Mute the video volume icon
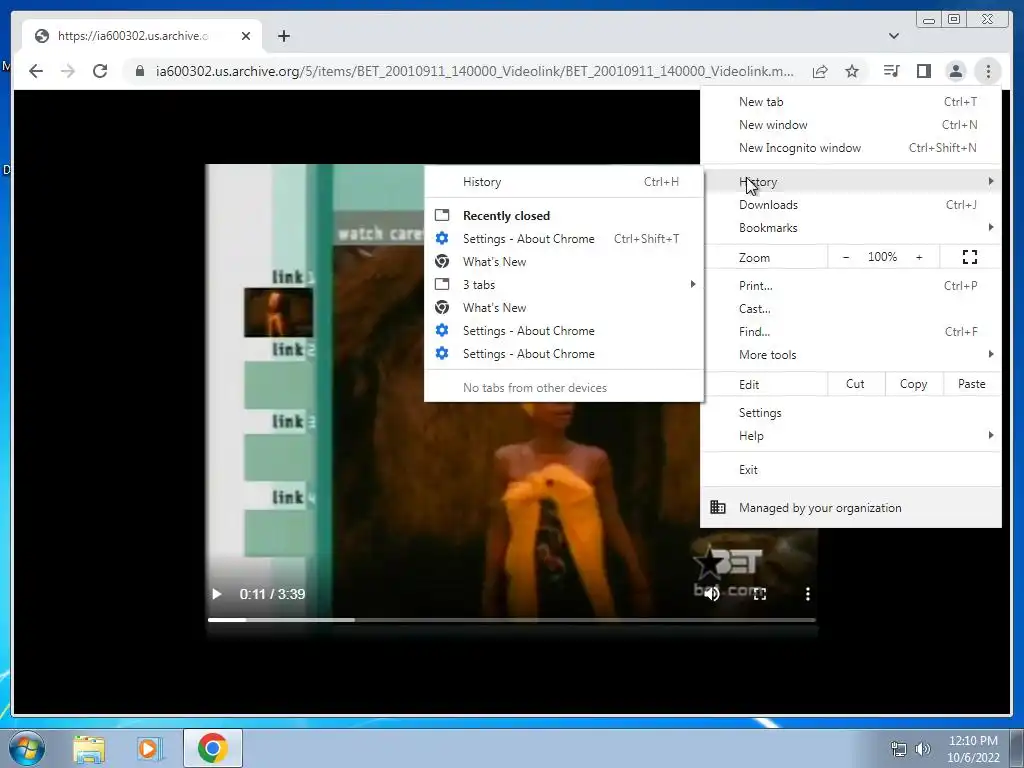 [x=712, y=594]
